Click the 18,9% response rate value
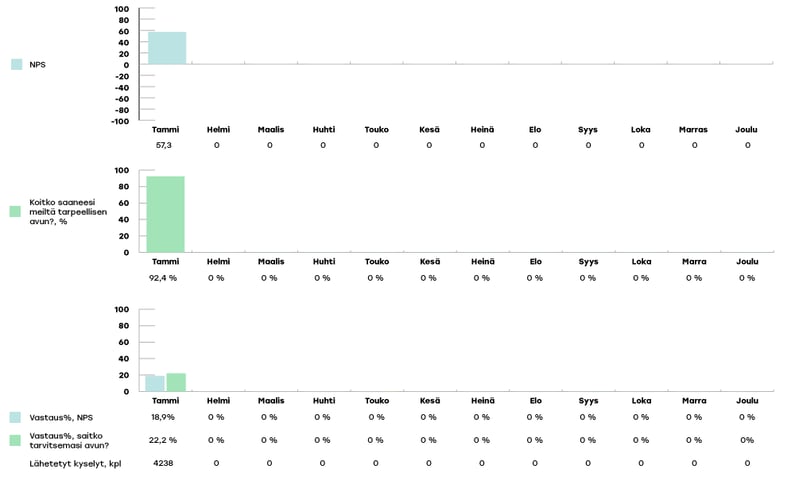Image resolution: width=795 pixels, height=477 pixels. (x=163, y=417)
